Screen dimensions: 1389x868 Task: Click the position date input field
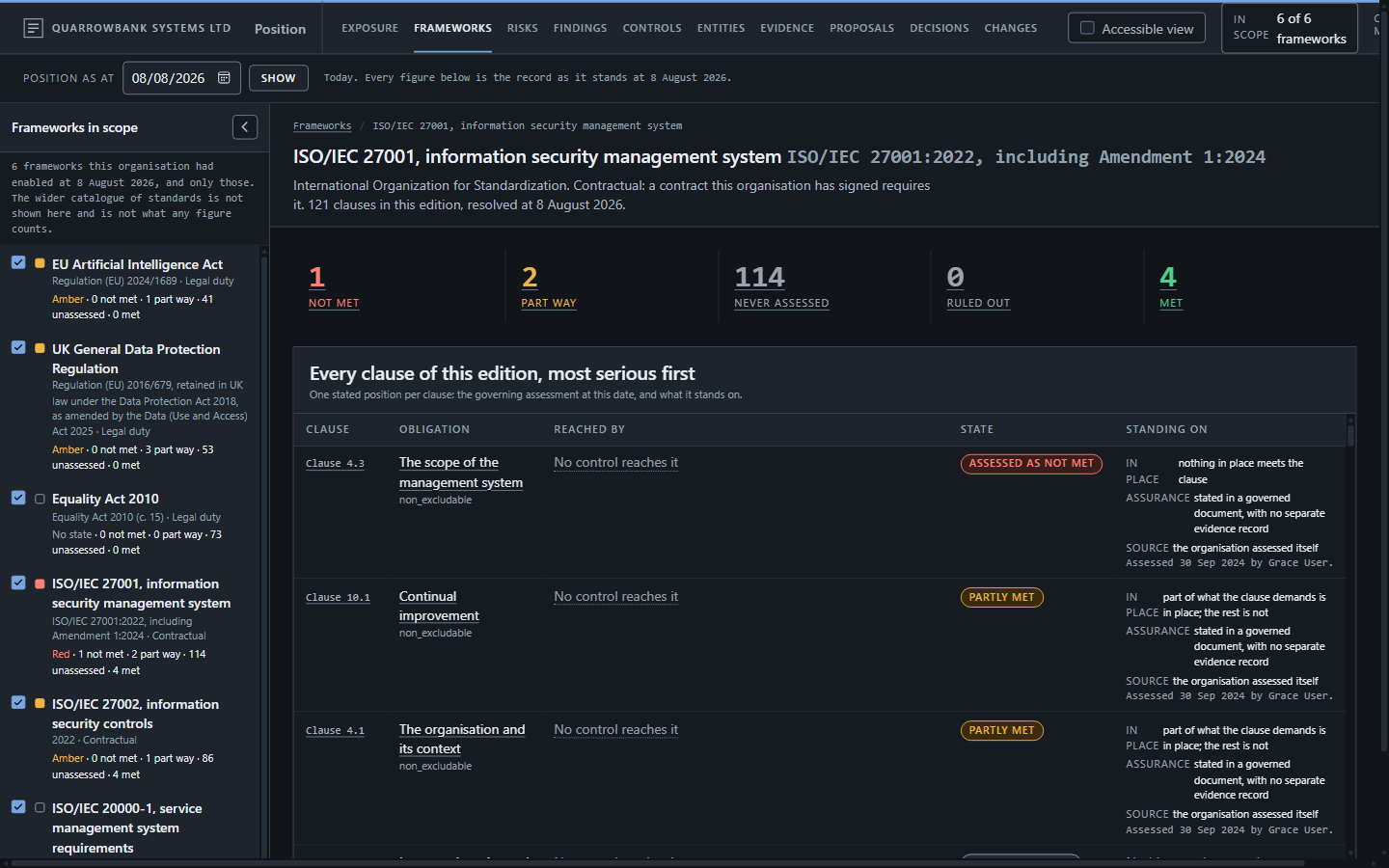[x=181, y=78]
